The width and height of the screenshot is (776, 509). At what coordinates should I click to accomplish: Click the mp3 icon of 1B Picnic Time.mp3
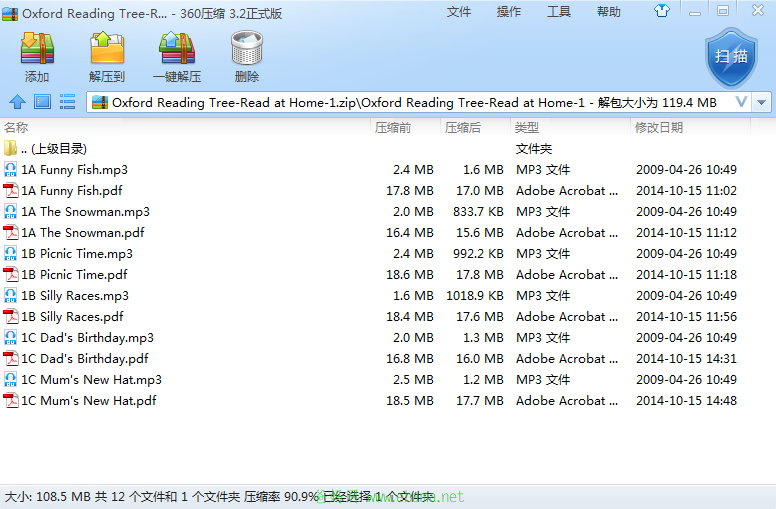10,254
